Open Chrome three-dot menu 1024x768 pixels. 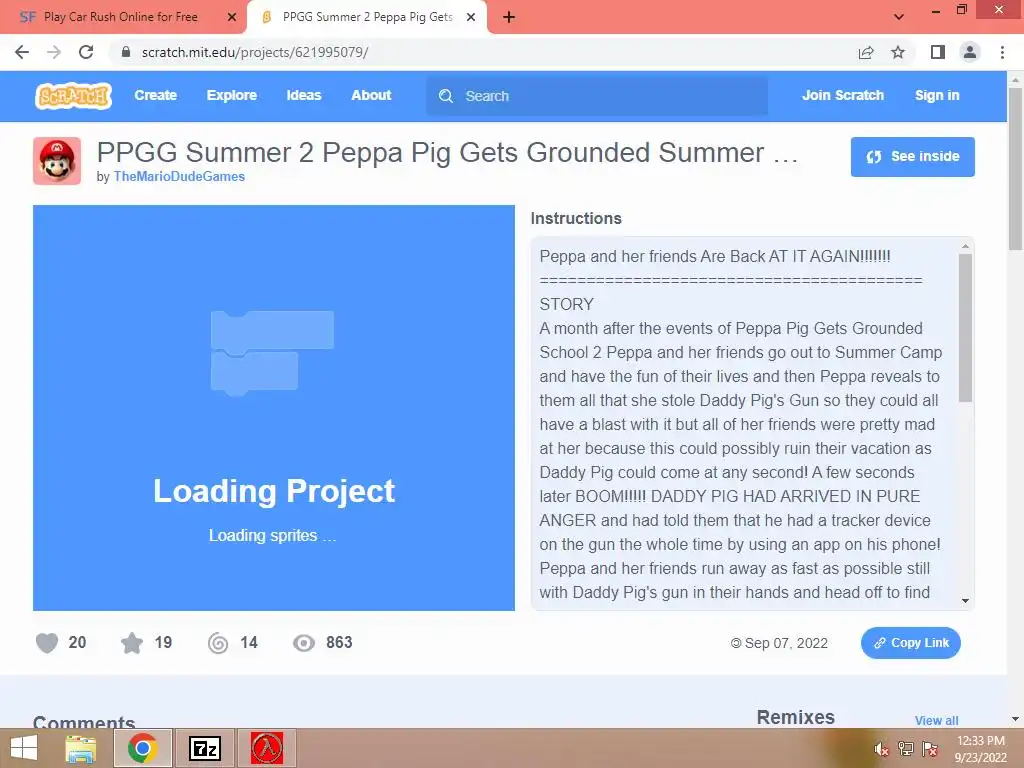[x=1002, y=52]
